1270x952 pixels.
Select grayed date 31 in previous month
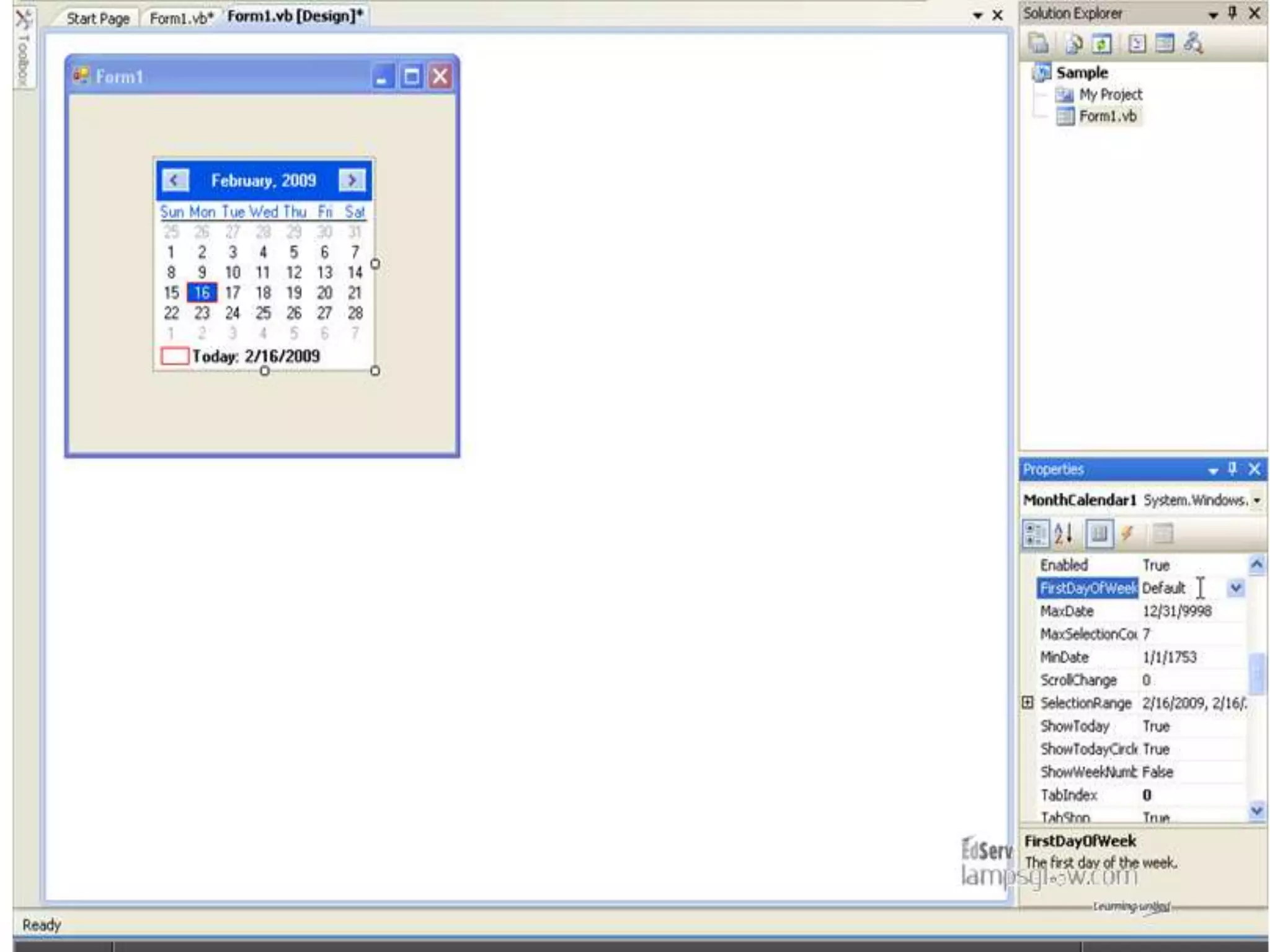coord(355,232)
